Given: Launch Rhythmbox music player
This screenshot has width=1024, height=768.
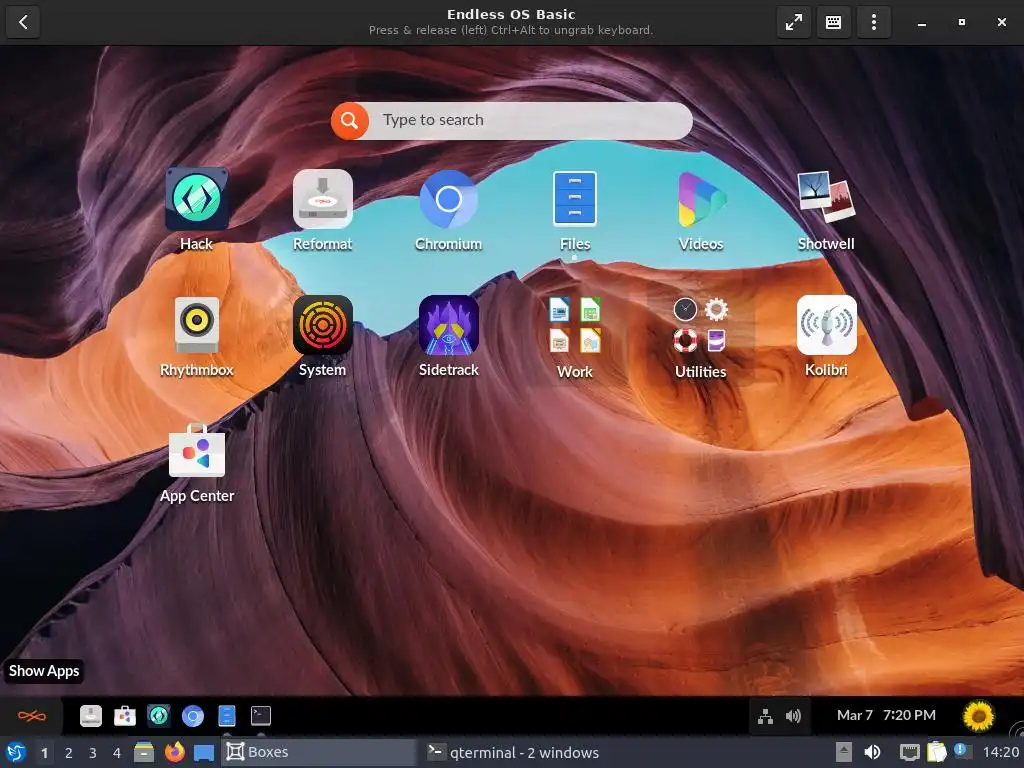Looking at the screenshot, I should click(x=197, y=325).
